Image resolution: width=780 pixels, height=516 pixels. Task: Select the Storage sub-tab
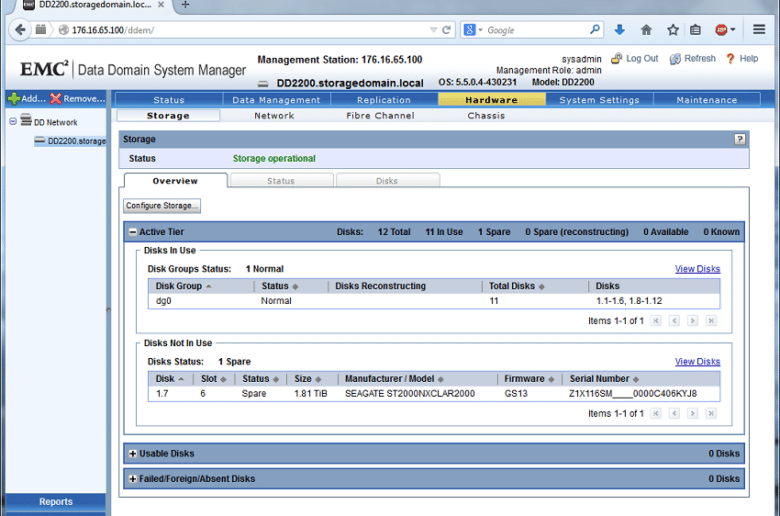(168, 115)
